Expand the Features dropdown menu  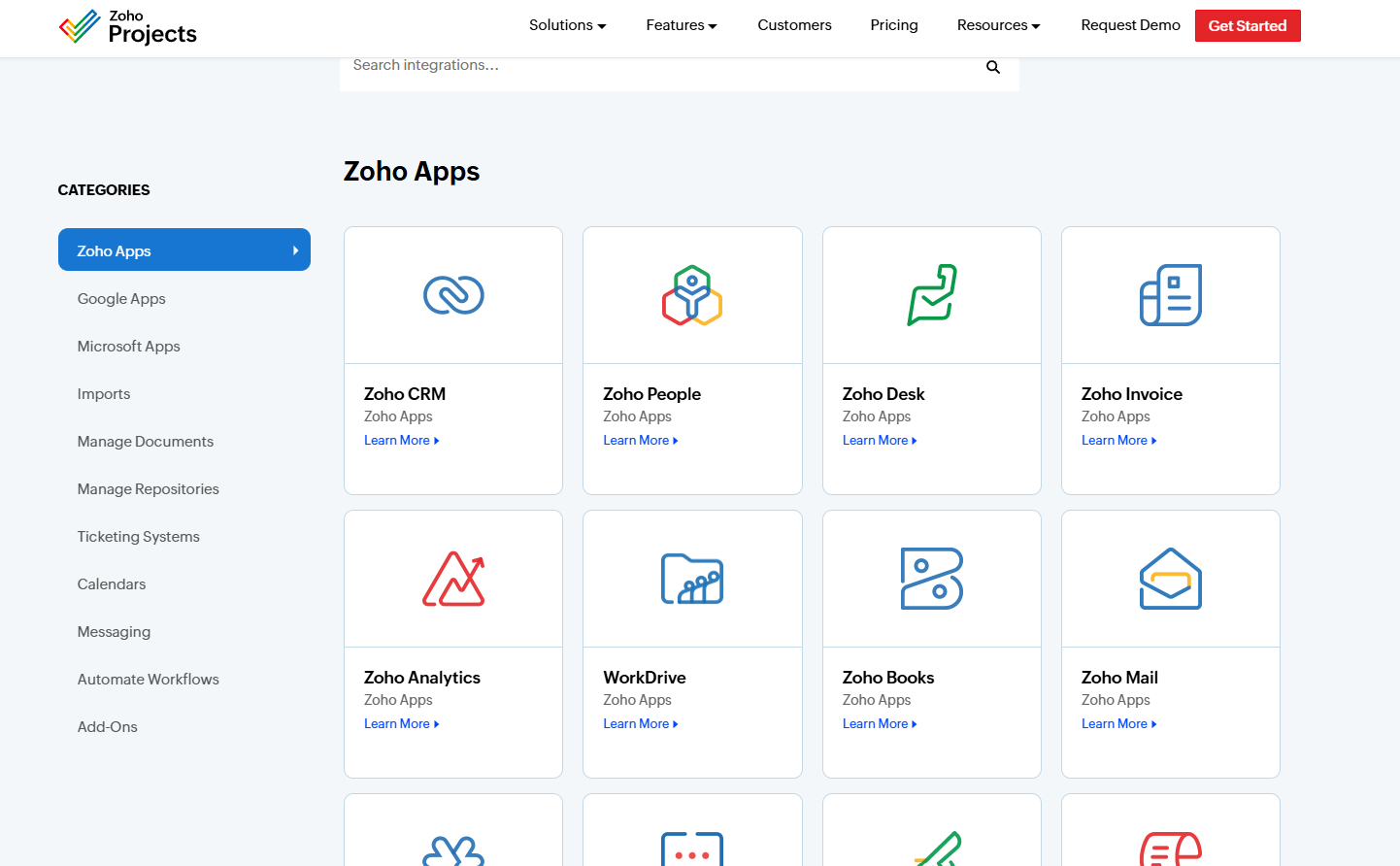[682, 25]
